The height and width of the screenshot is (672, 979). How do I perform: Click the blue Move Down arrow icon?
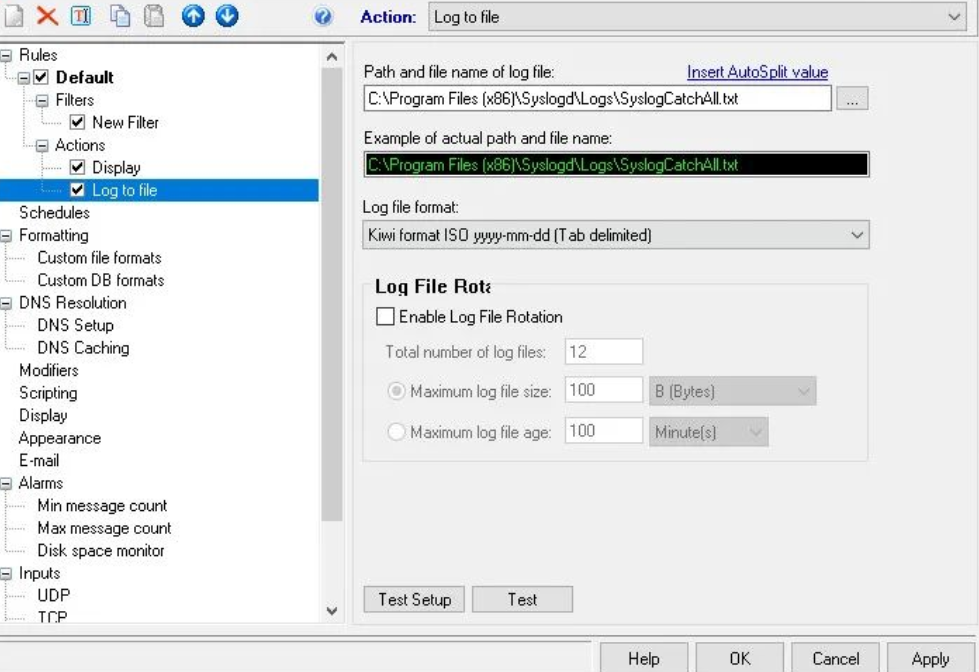point(227,16)
